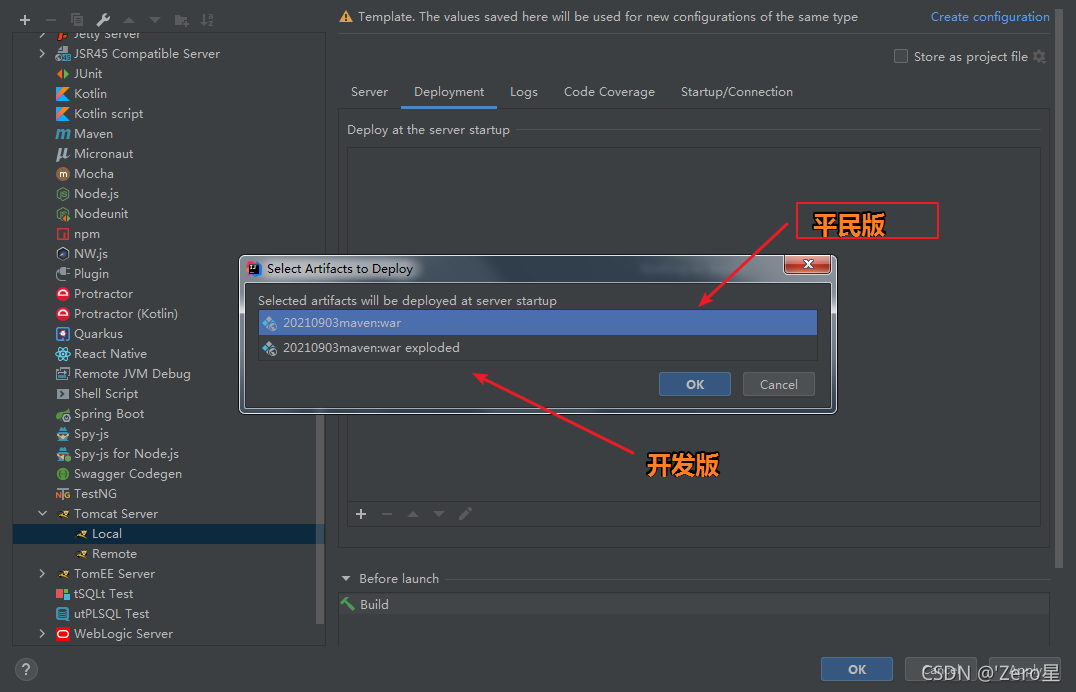The image size is (1076, 692).
Task: Click the Create configuration link
Action: coord(990,16)
